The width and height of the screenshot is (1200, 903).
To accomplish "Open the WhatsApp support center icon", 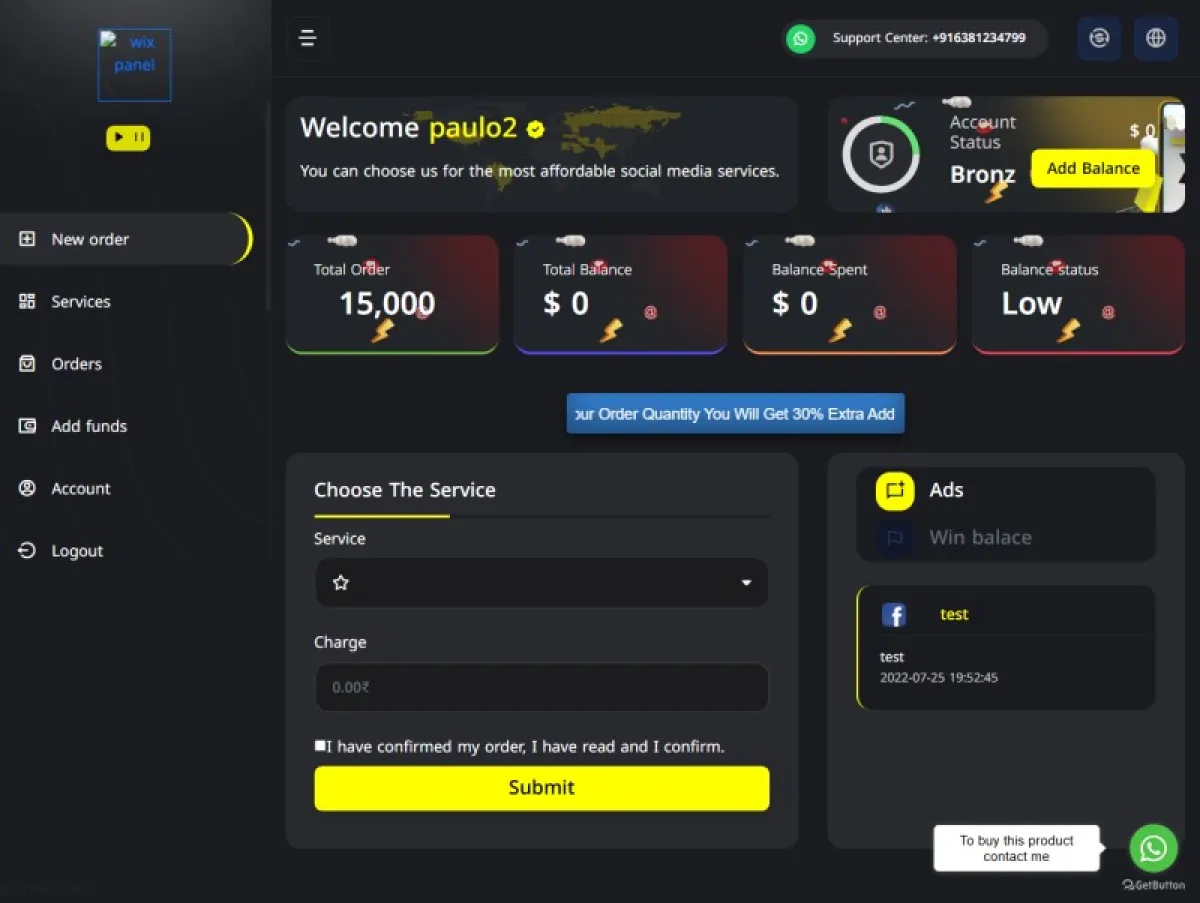I will point(800,38).
